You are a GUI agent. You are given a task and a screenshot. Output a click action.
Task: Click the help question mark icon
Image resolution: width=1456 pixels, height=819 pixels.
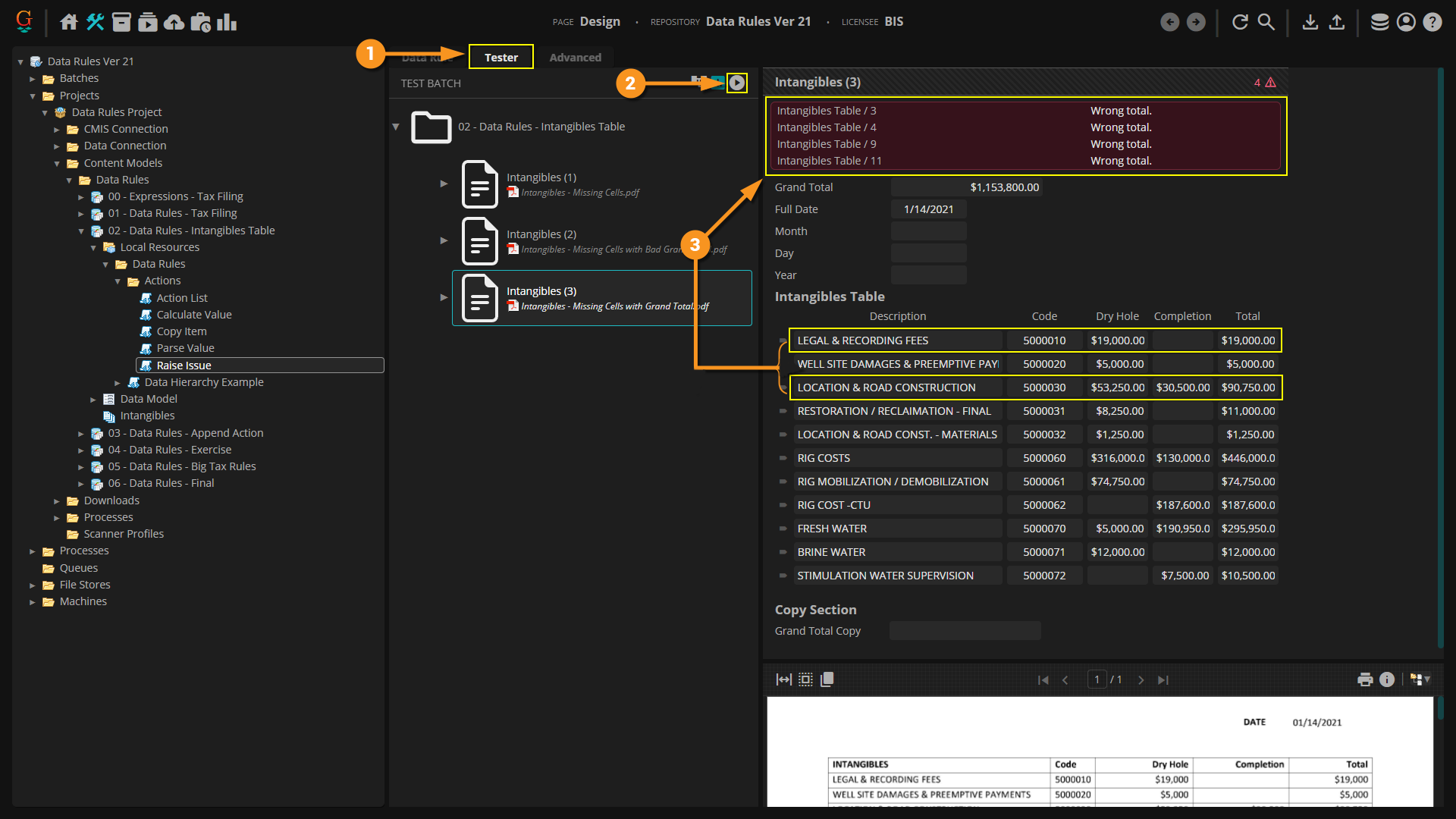pos(1432,22)
